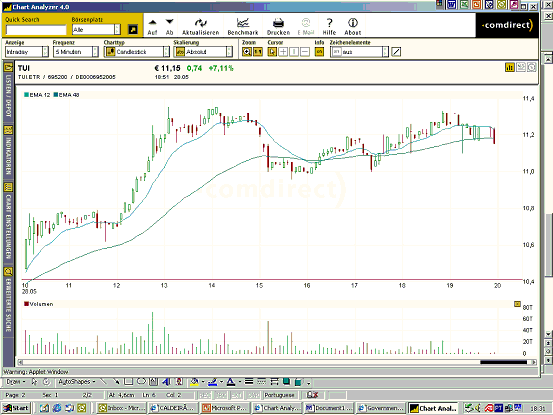Select the crosshair cursor
This screenshot has width=553, height=415.
pos(283,52)
